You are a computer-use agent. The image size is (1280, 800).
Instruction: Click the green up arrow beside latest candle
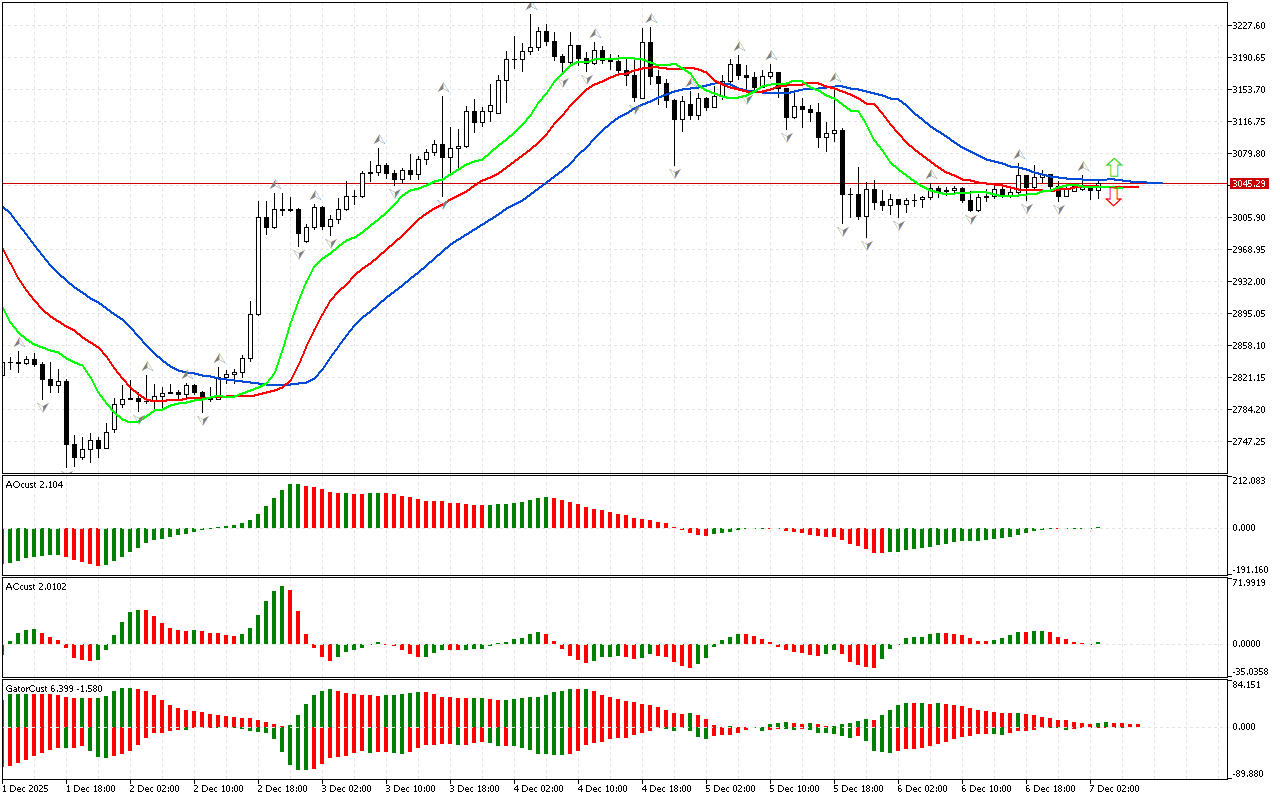point(1113,167)
